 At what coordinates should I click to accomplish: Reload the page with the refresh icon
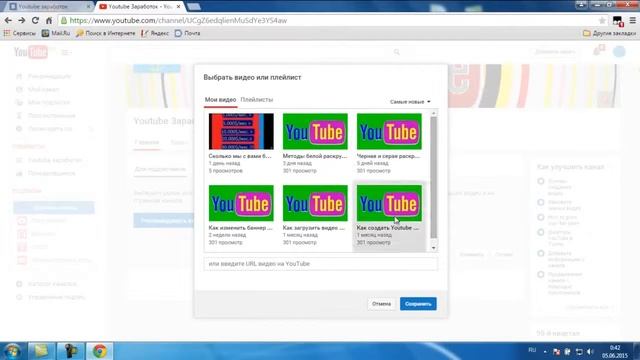tap(35, 20)
